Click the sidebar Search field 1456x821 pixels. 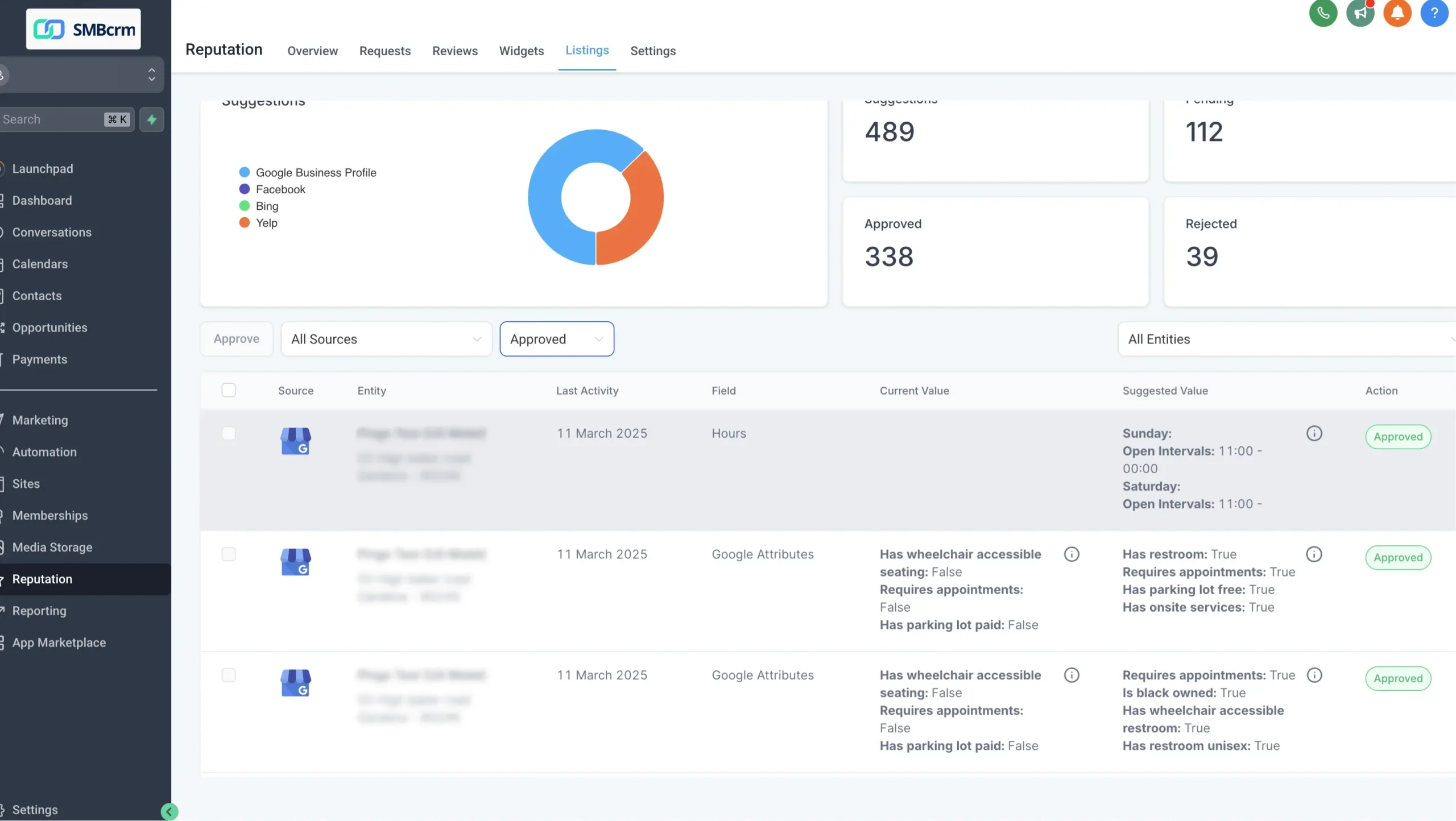pos(67,119)
